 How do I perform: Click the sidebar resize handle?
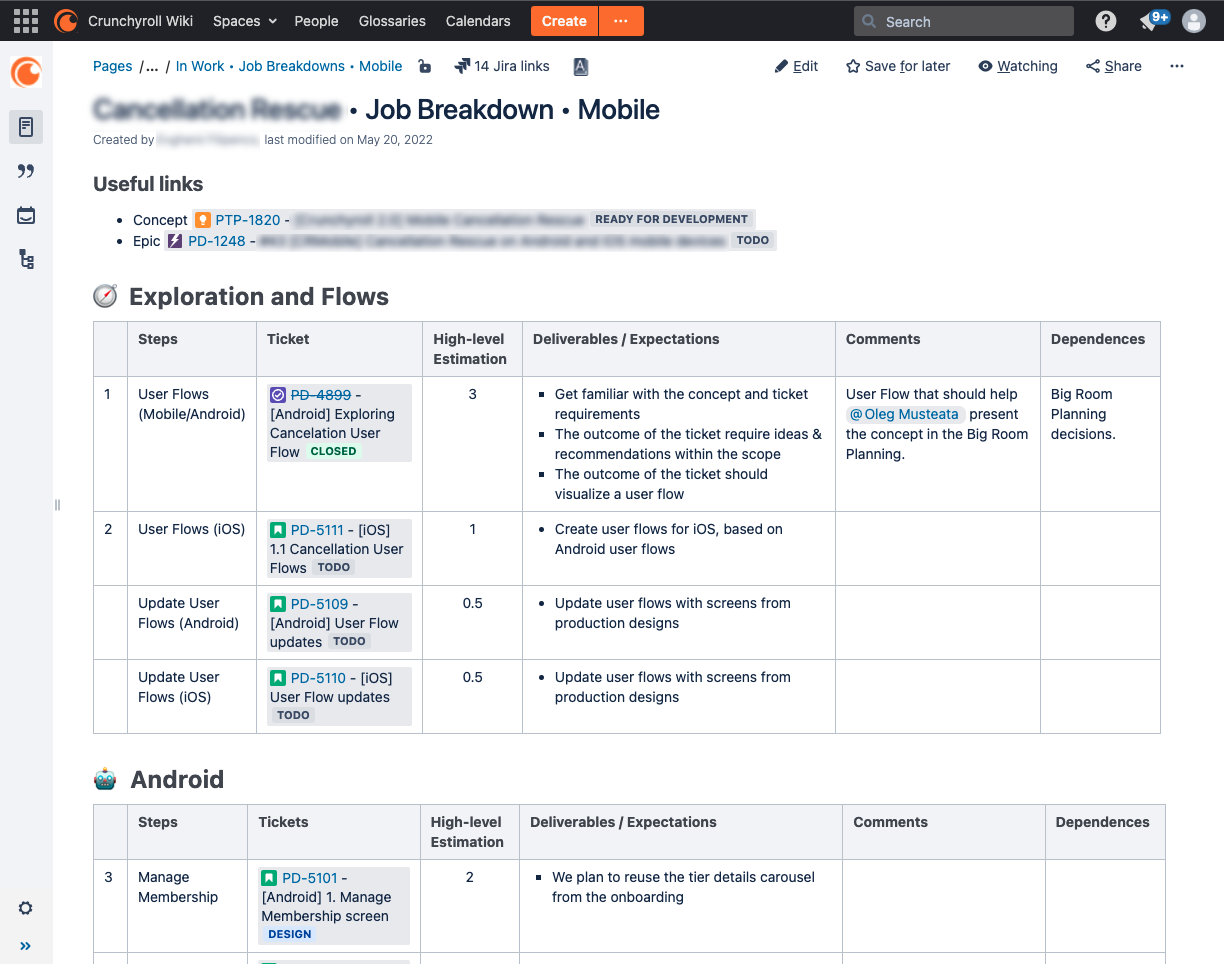[57, 505]
